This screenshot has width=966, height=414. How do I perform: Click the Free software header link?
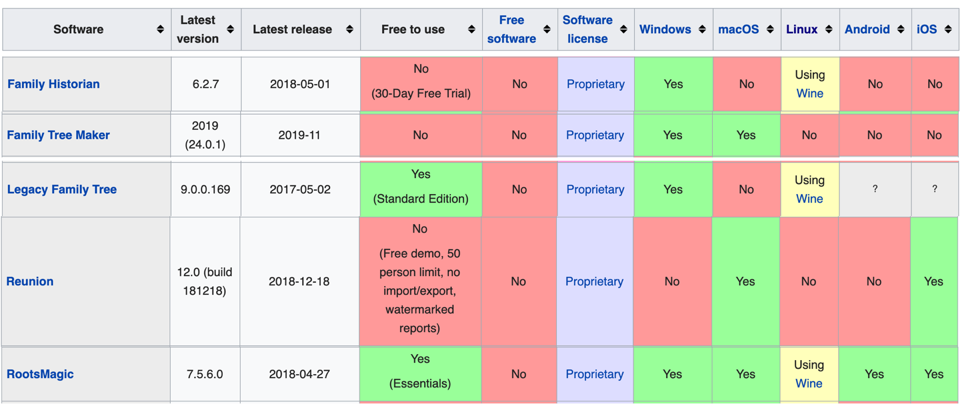[511, 29]
